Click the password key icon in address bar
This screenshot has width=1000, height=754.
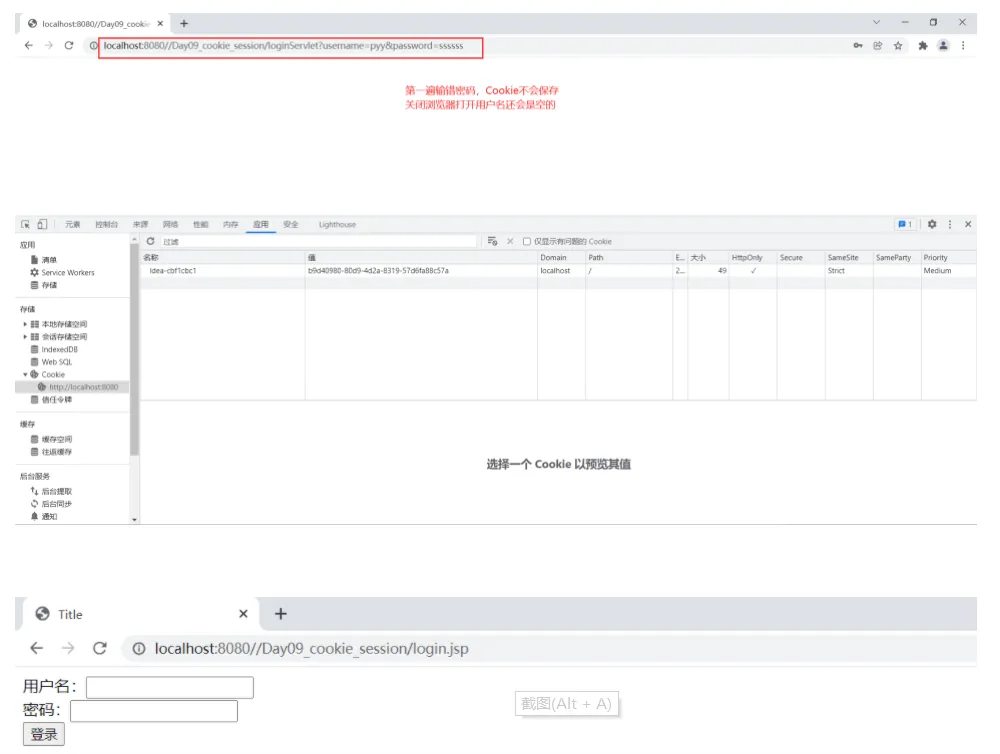[x=858, y=45]
